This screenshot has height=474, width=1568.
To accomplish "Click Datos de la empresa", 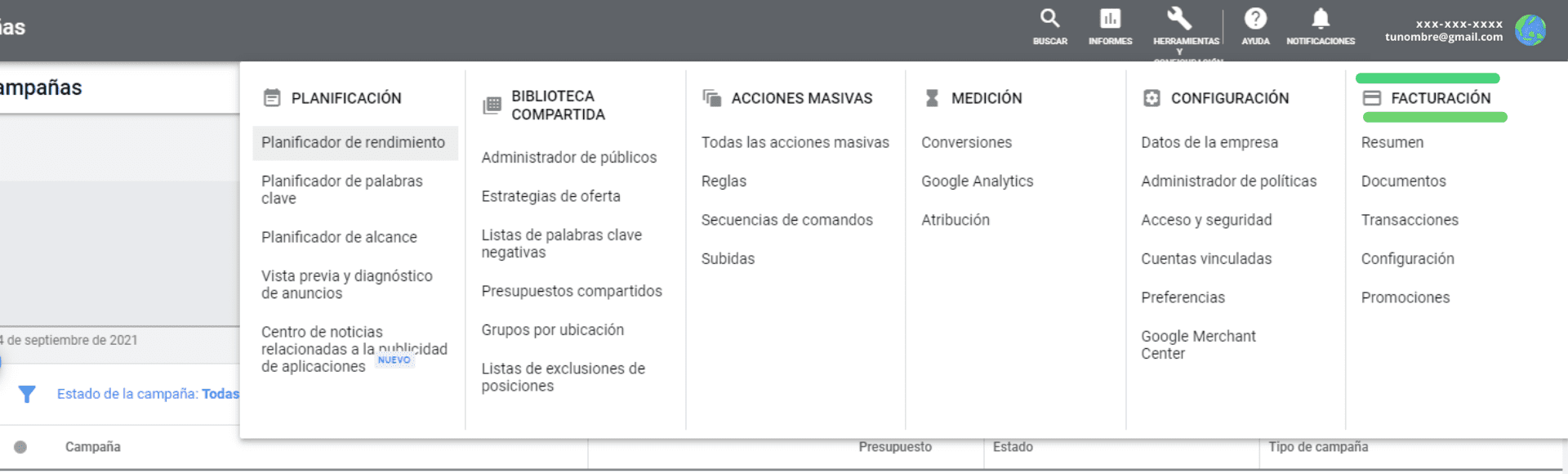I will point(1209,143).
